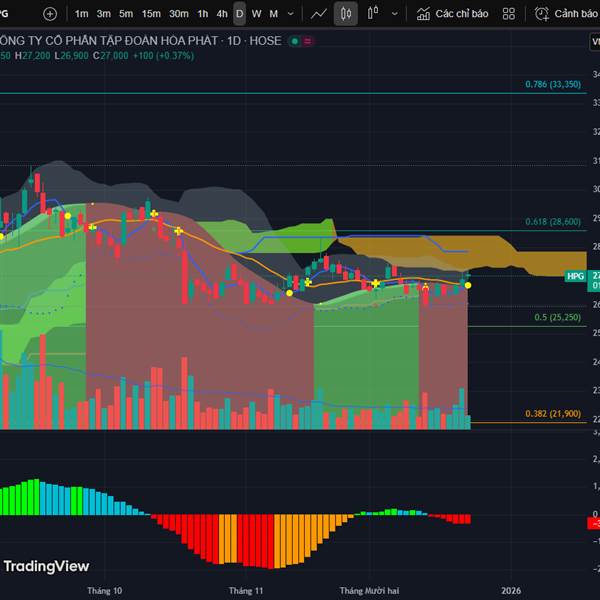Select the W weekly timeframe
The width and height of the screenshot is (600, 600).
pos(256,14)
